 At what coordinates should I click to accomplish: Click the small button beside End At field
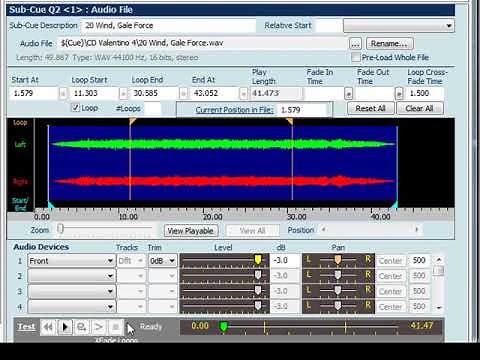click(x=243, y=93)
